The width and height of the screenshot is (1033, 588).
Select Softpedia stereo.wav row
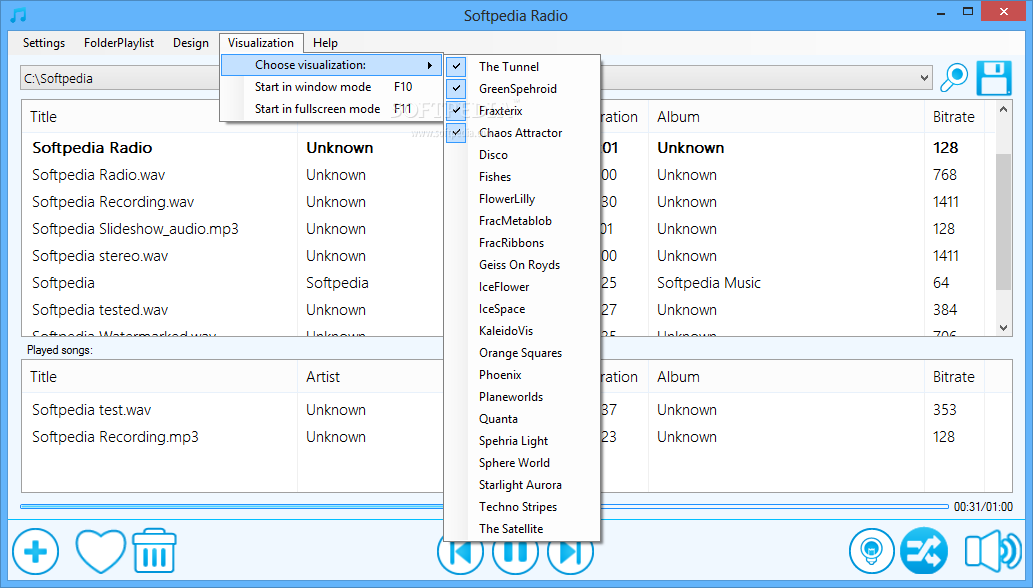(x=100, y=256)
